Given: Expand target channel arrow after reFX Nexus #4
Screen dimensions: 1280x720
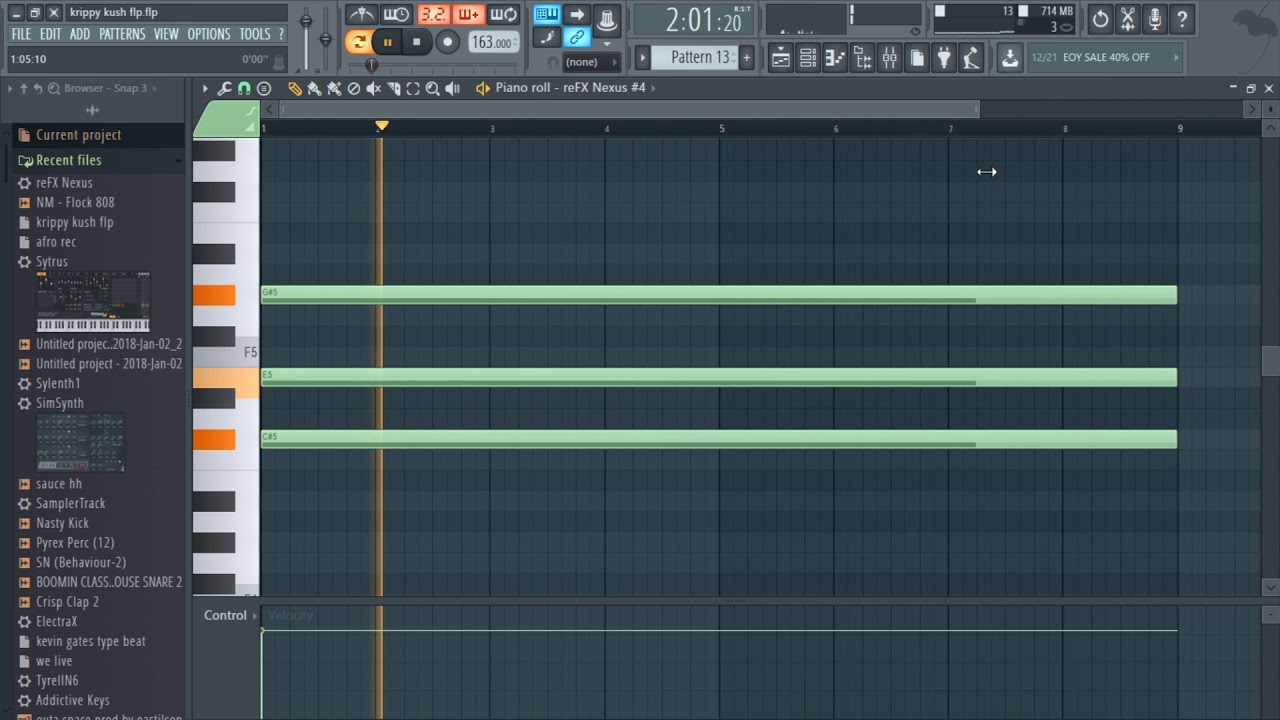Looking at the screenshot, I should coord(654,88).
